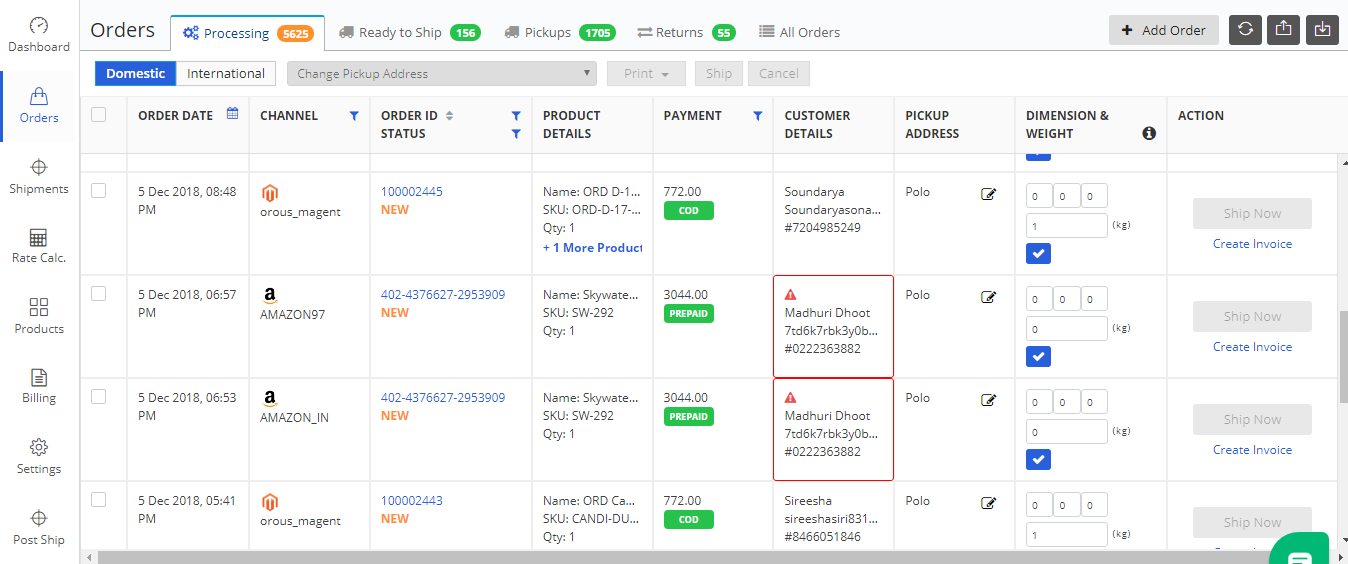This screenshot has height=564, width=1348.
Task: Click Ship Now for AMAZON97 order
Action: [1252, 316]
